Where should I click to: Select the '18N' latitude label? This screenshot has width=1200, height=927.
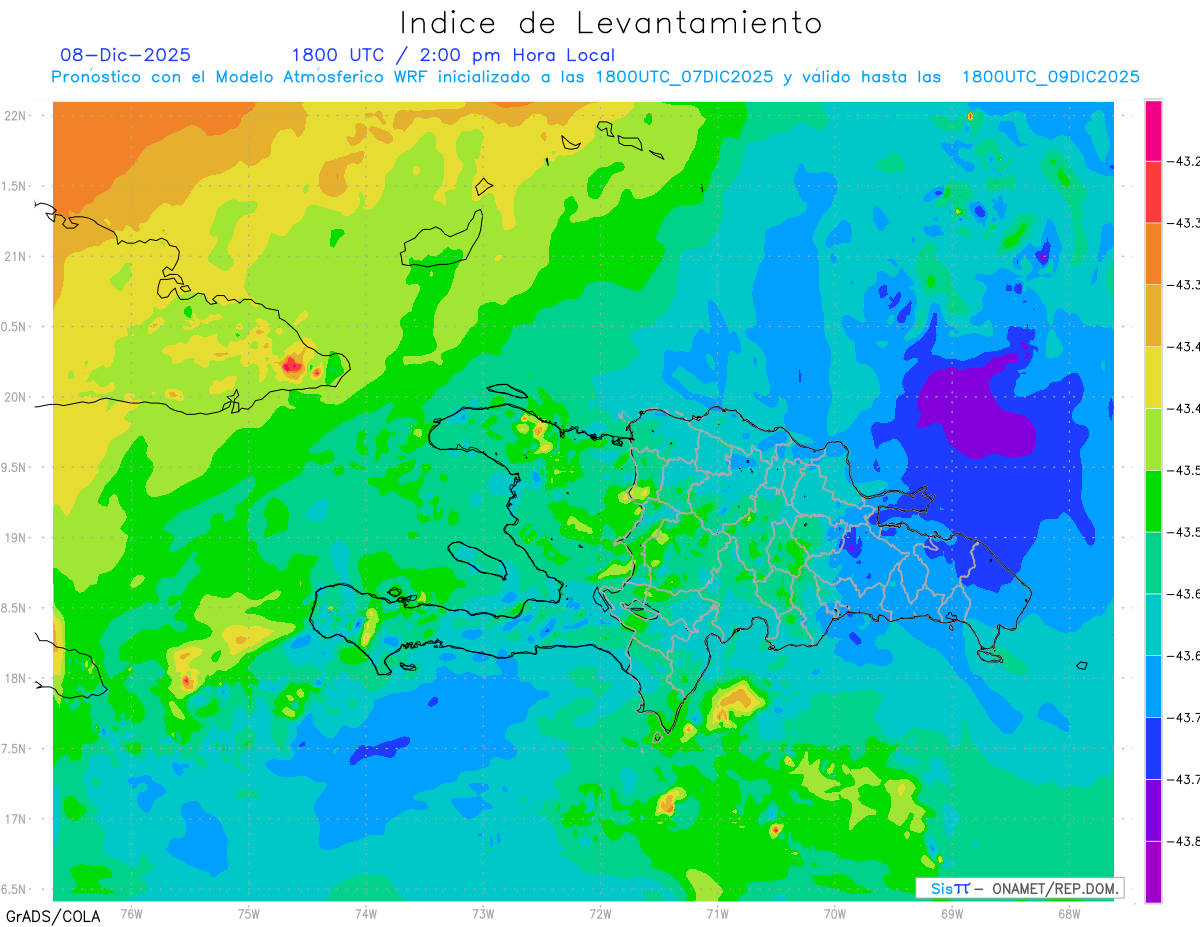[16, 678]
